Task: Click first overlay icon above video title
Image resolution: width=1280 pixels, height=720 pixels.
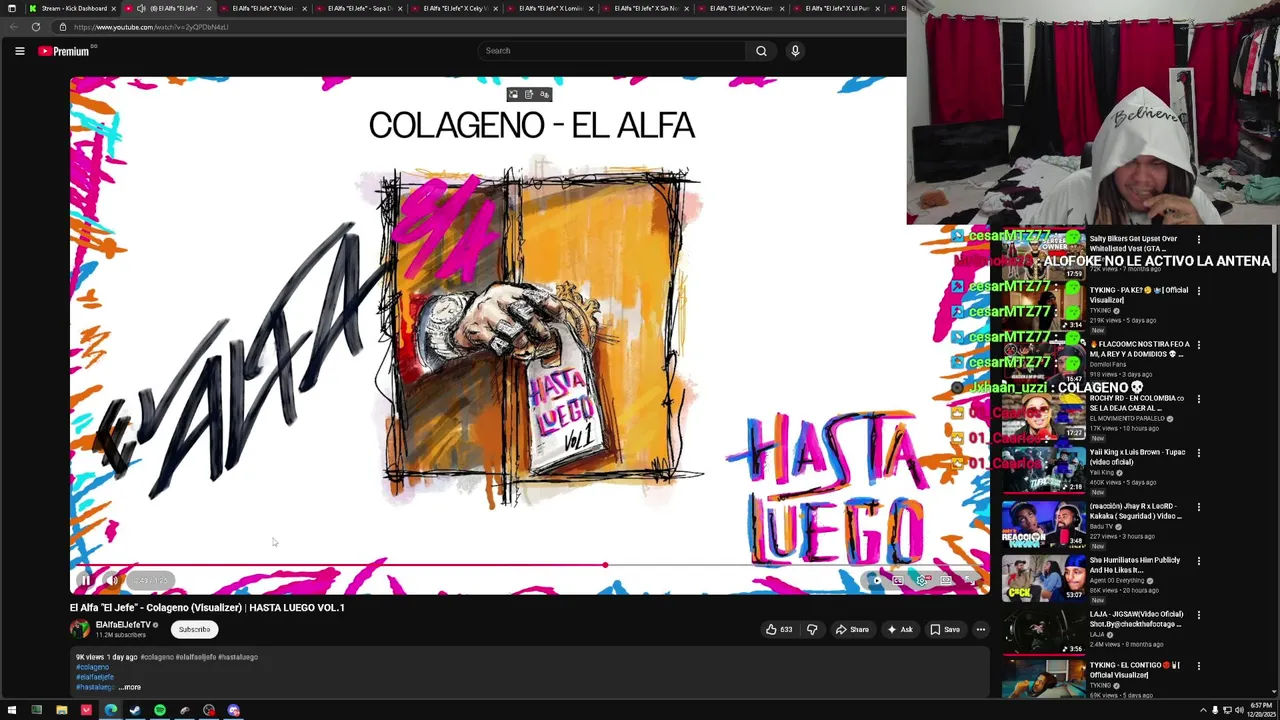Action: (514, 95)
